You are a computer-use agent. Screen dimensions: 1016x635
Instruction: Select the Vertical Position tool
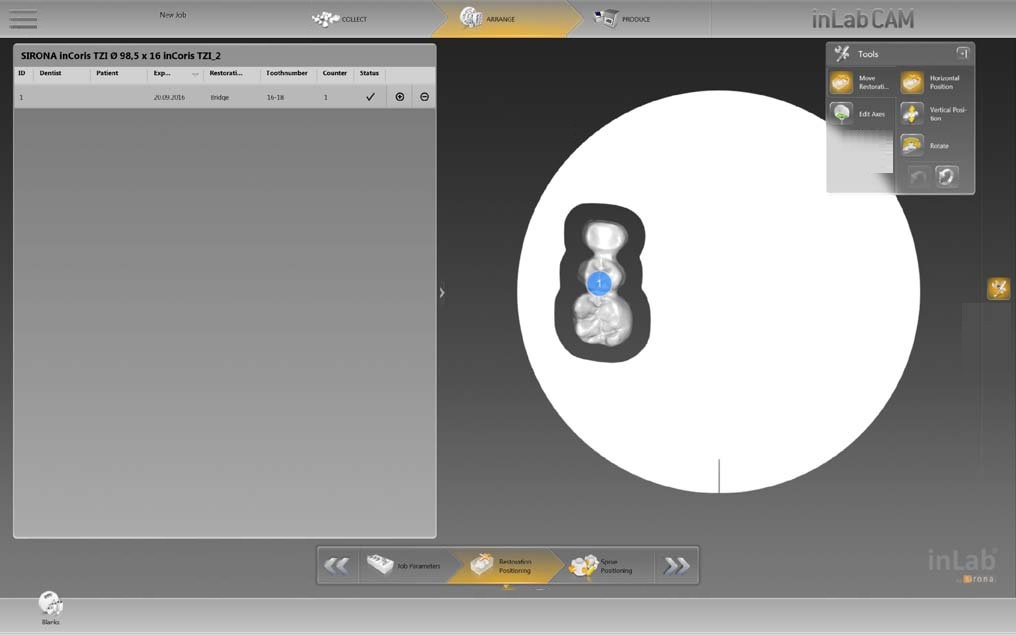point(934,114)
